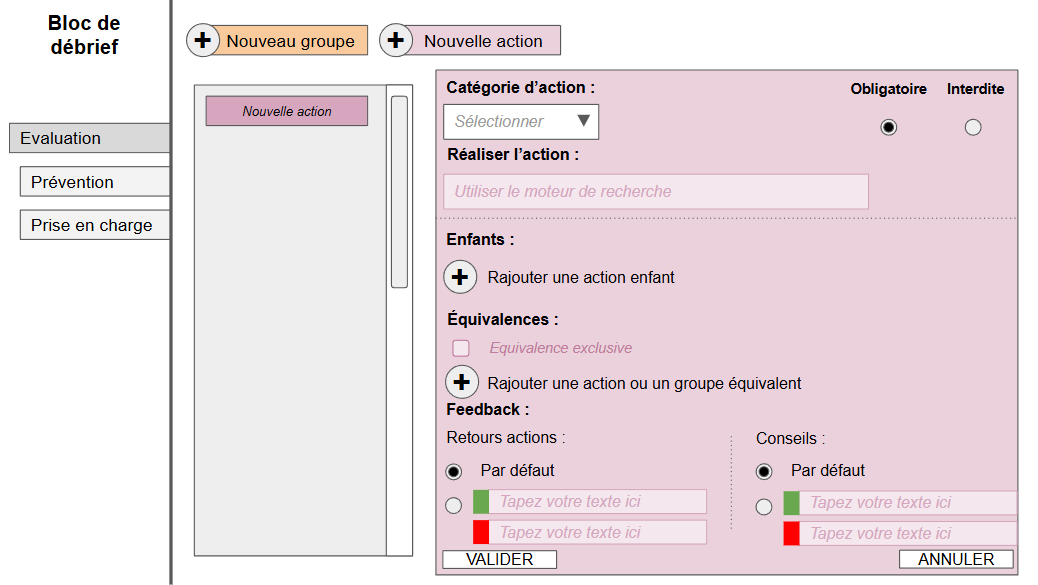Select the Obligatoire radio button
The image size is (1038, 585).
[888, 127]
